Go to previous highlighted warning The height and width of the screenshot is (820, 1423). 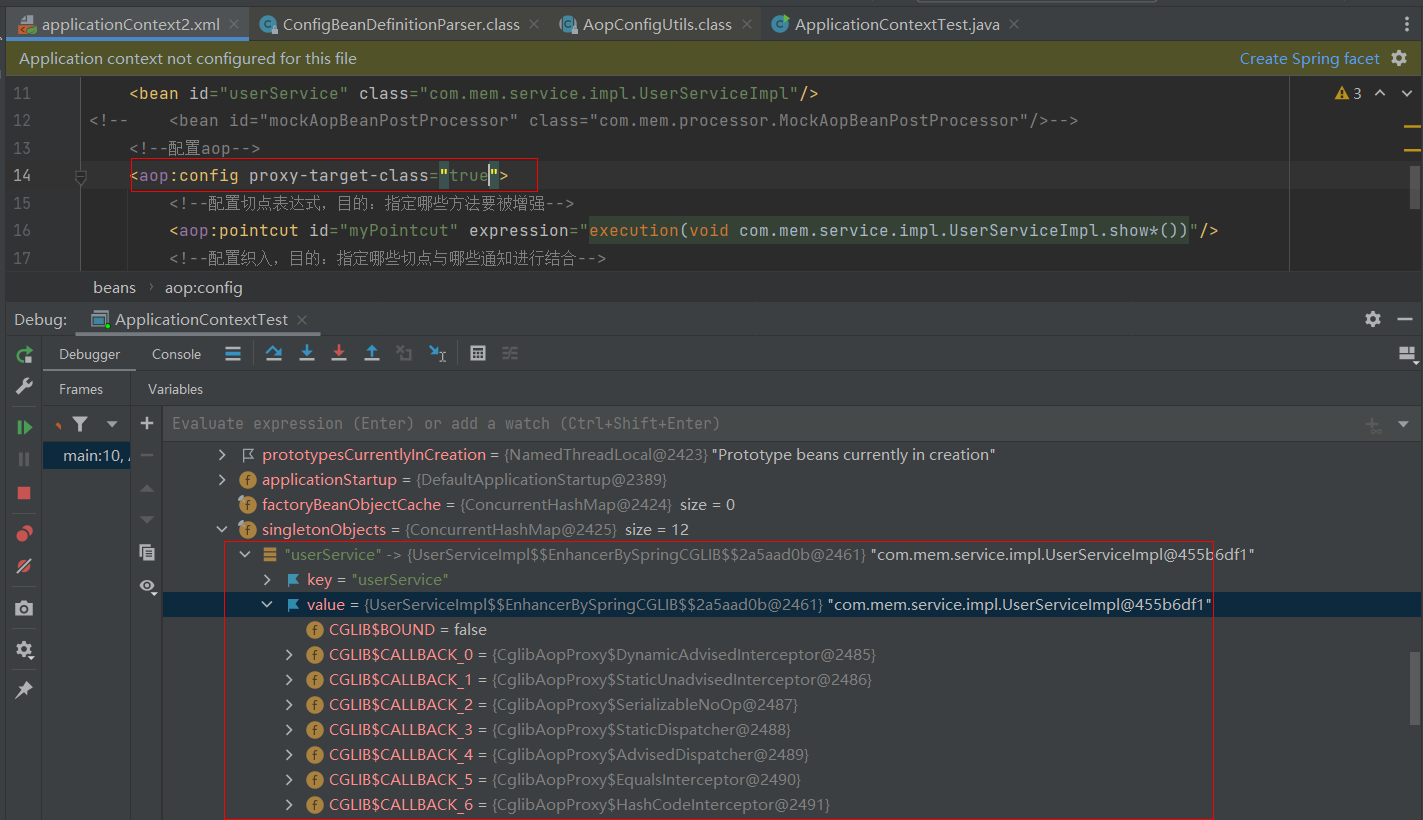1380,93
